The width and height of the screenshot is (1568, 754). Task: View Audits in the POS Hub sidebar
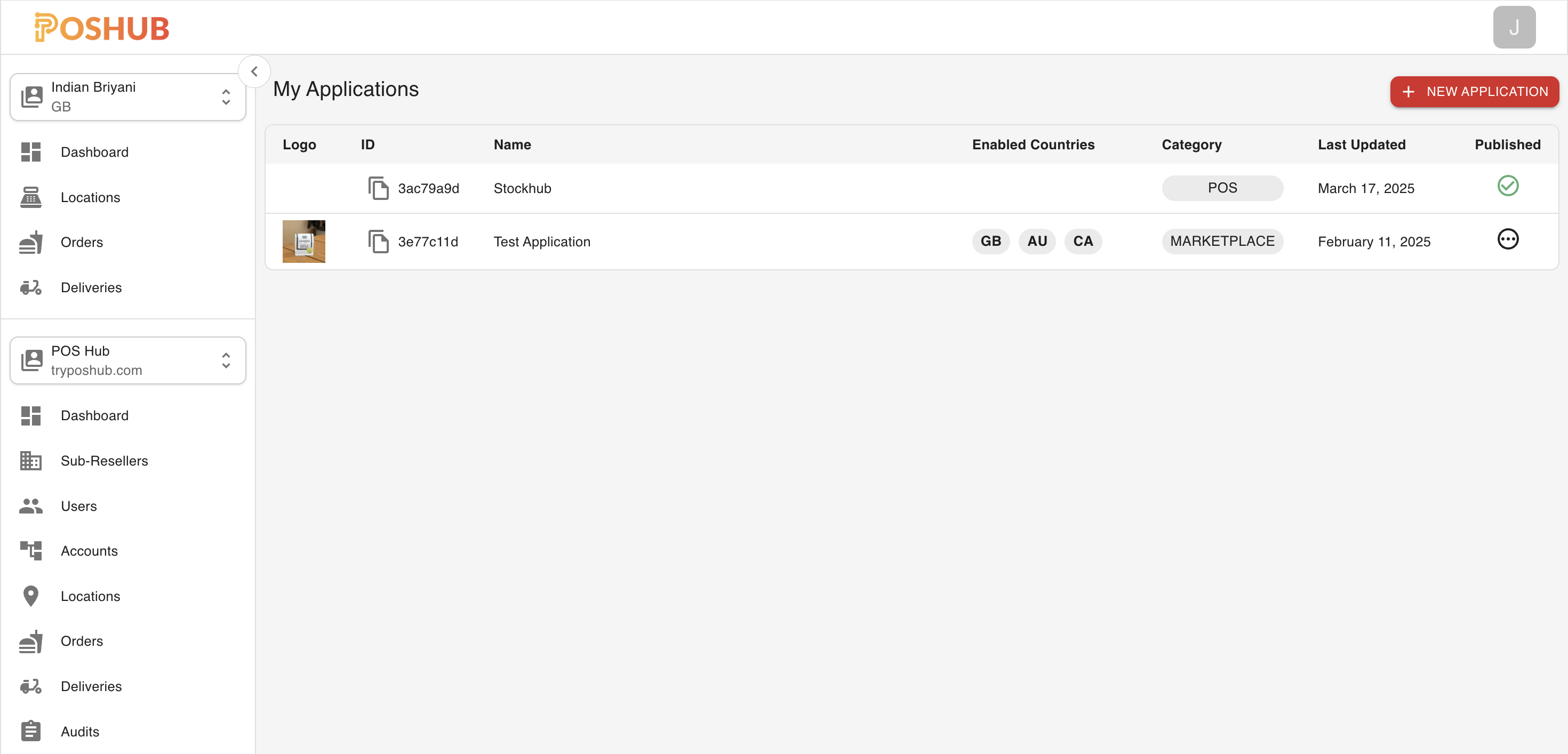(80, 731)
